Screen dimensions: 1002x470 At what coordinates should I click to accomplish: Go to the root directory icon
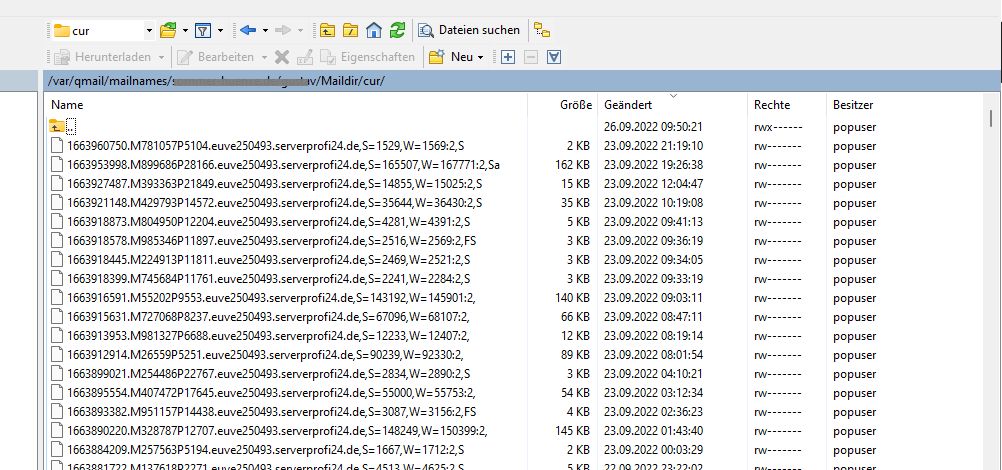click(x=350, y=30)
